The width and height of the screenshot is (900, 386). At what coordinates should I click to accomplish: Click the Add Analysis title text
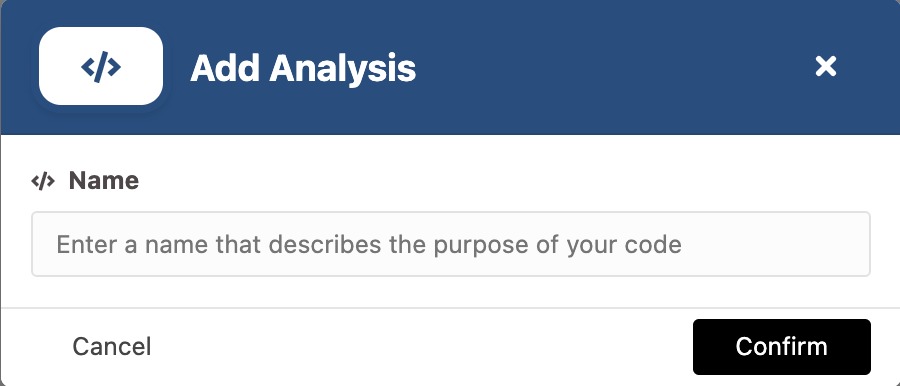click(303, 68)
